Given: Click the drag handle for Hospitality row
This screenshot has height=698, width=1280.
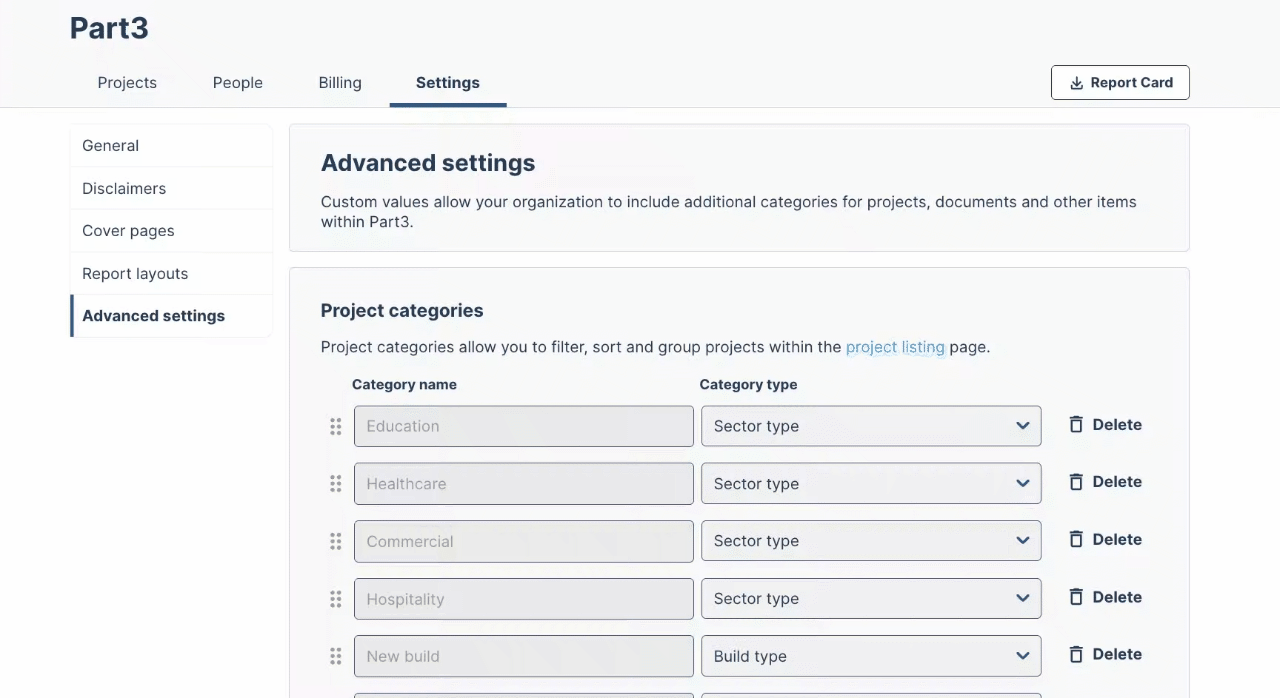Looking at the screenshot, I should (336, 599).
